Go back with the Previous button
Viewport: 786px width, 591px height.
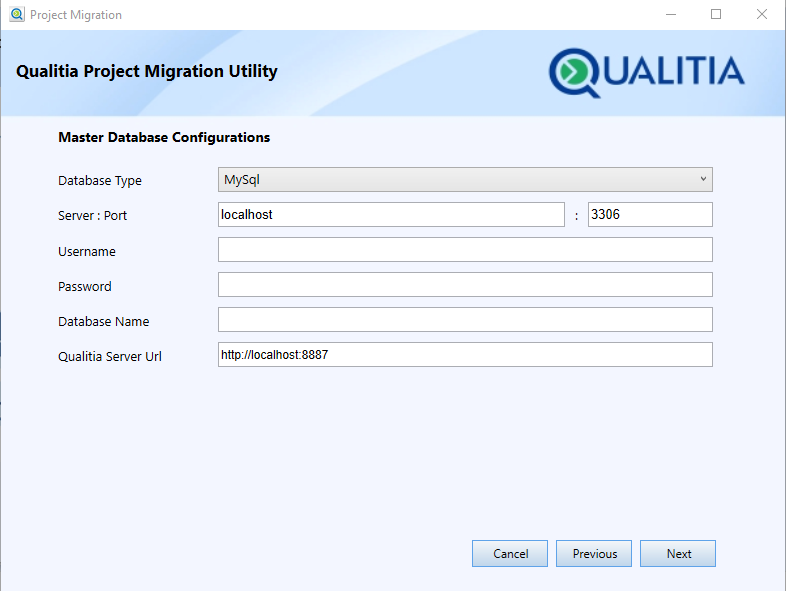[595, 554]
